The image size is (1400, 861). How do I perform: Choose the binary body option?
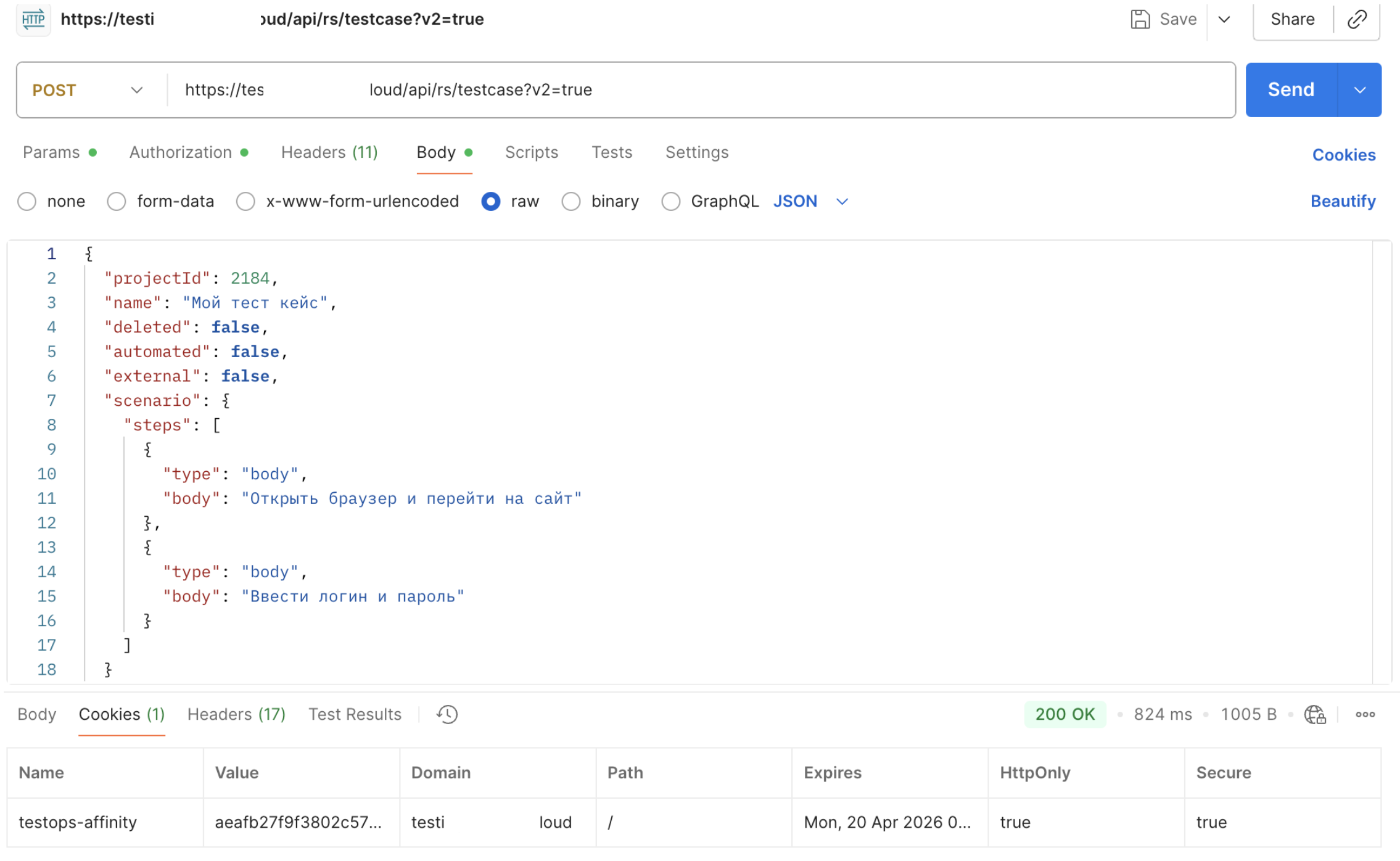pos(570,201)
